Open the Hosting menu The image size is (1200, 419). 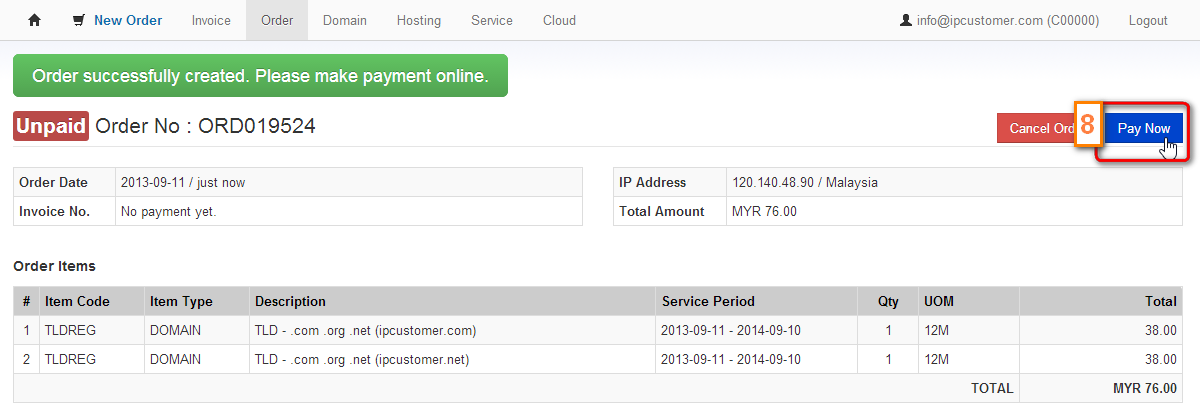(419, 20)
